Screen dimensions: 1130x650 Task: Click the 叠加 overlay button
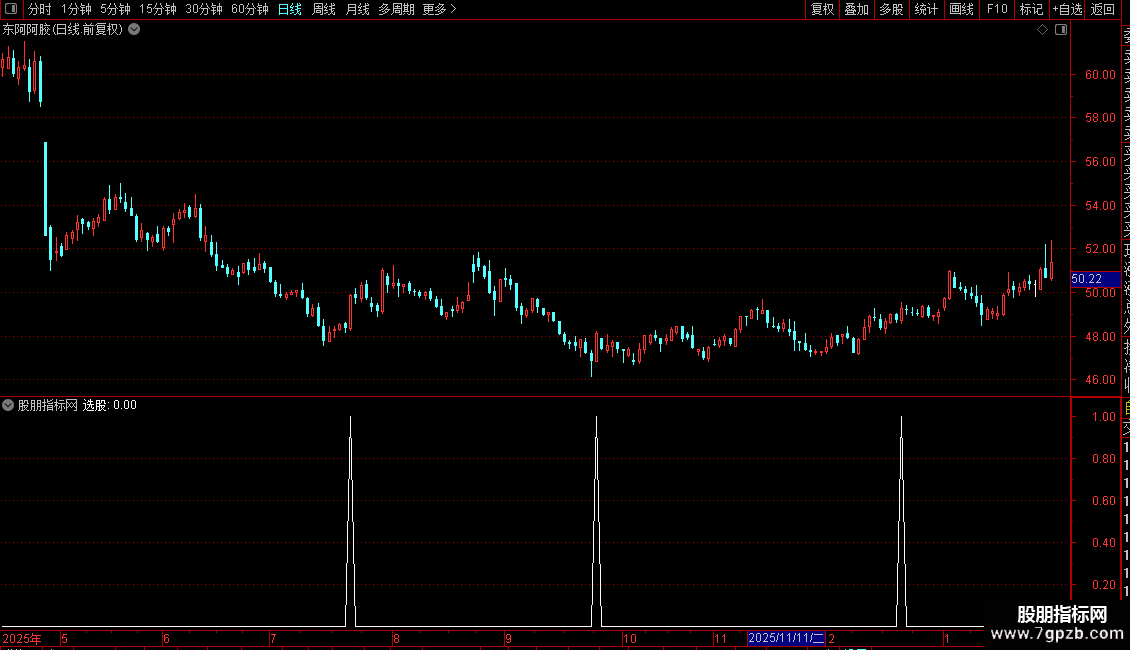[x=857, y=9]
